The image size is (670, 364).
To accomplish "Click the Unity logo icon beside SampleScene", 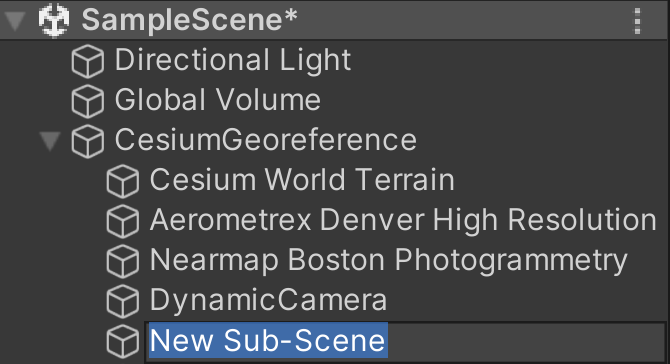I will (54, 20).
